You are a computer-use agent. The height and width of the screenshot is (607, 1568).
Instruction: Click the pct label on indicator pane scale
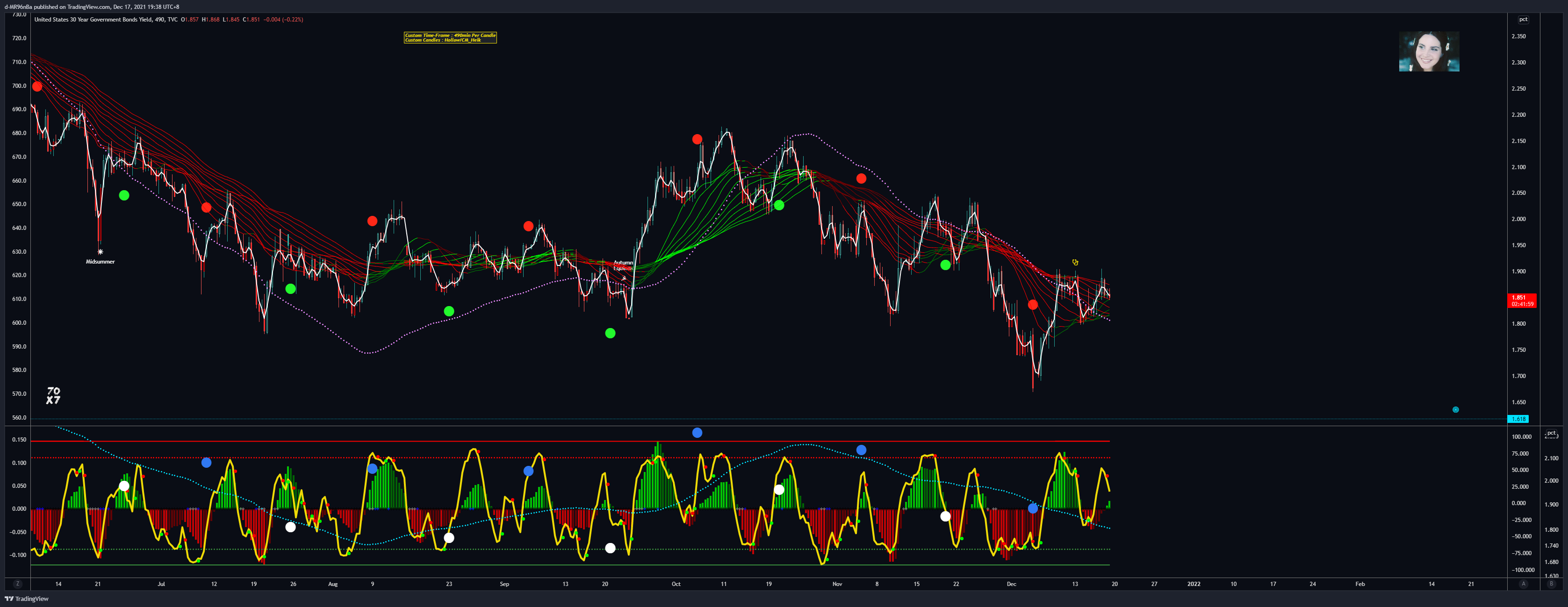click(x=1551, y=434)
